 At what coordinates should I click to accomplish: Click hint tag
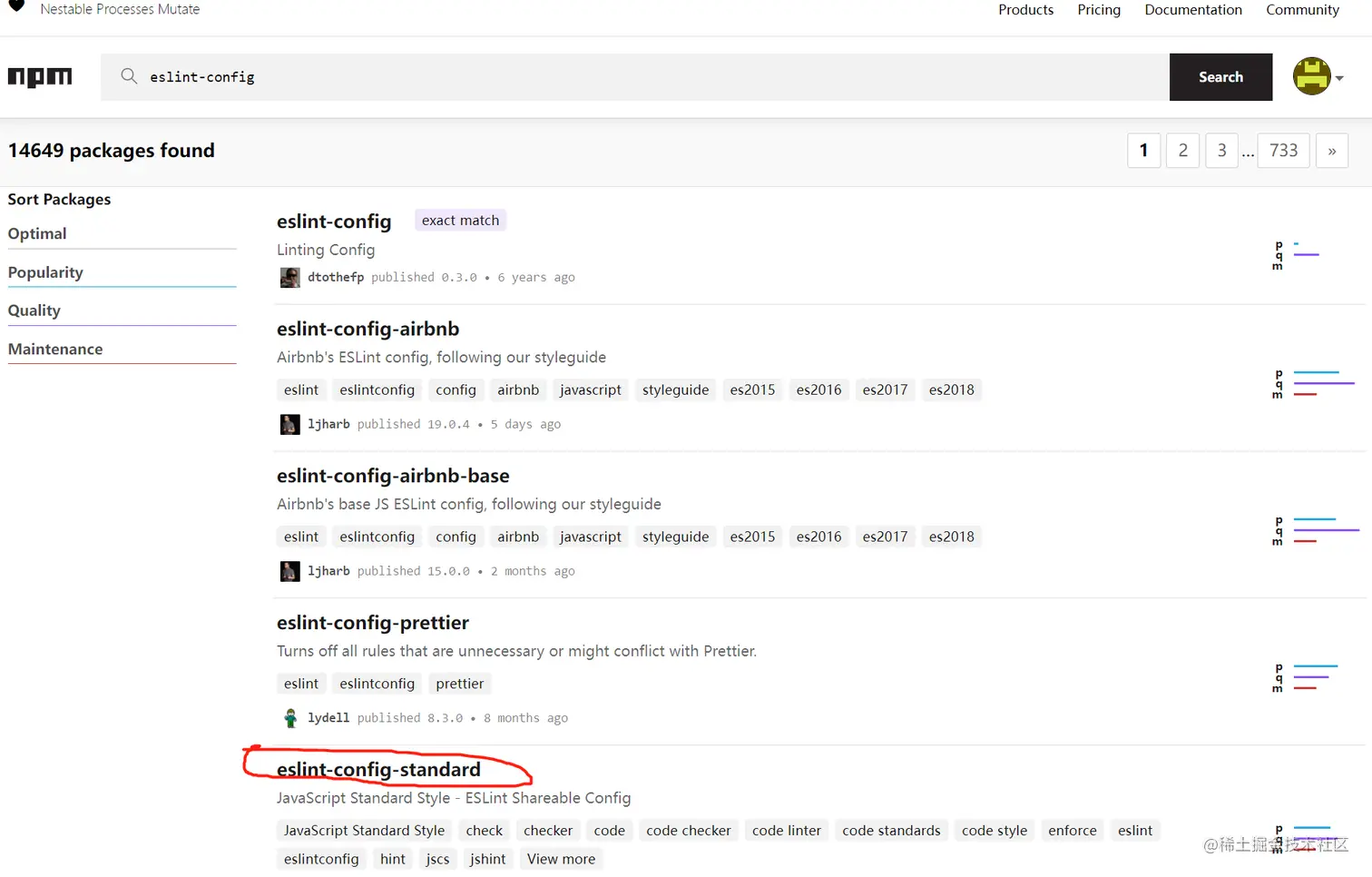(393, 860)
